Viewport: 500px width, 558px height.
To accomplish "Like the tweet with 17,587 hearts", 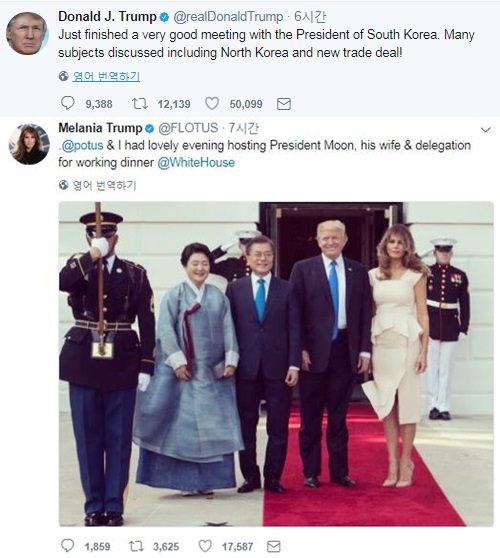I will click(205, 546).
